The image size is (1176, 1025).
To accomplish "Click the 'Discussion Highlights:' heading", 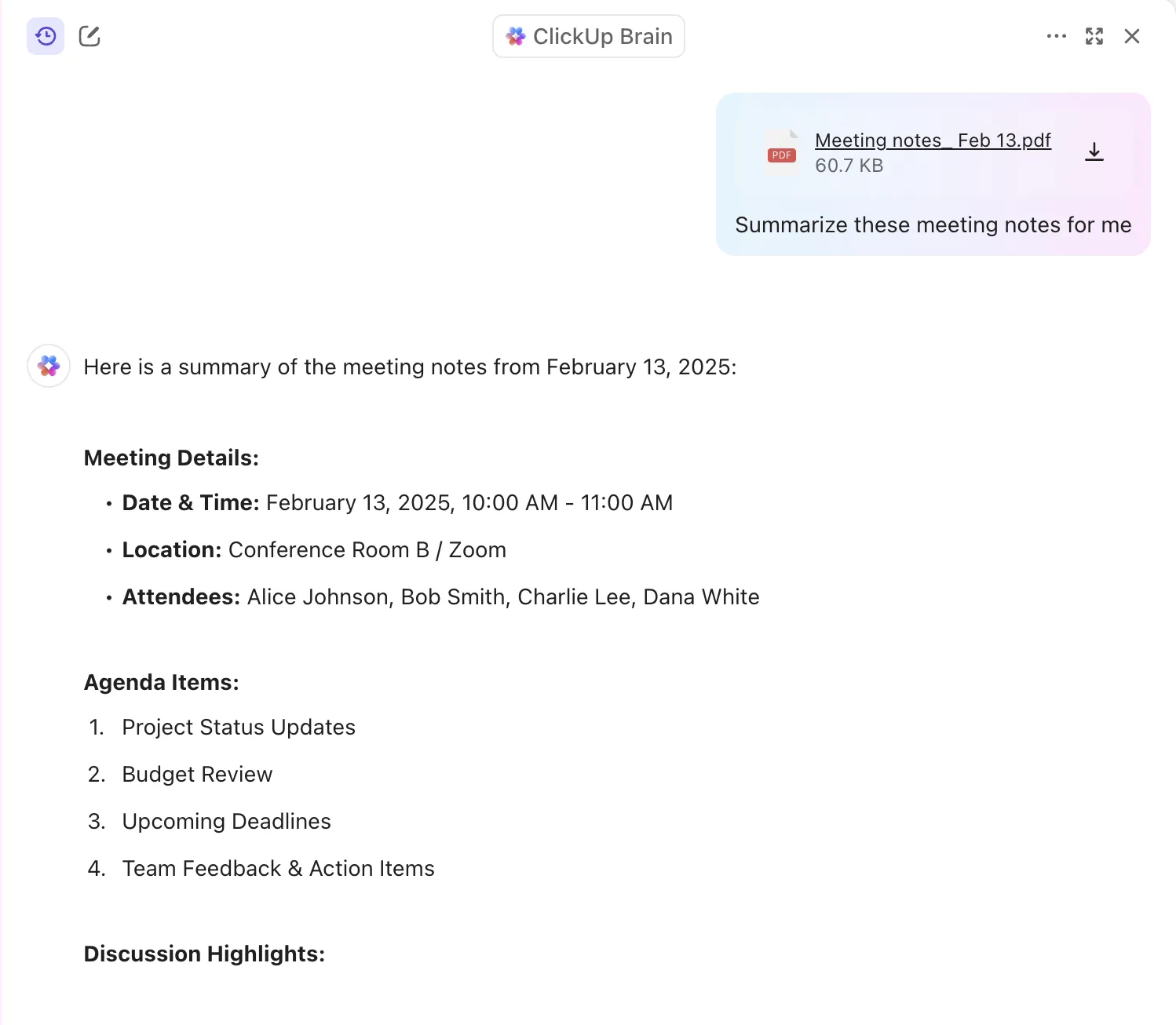I will (204, 954).
